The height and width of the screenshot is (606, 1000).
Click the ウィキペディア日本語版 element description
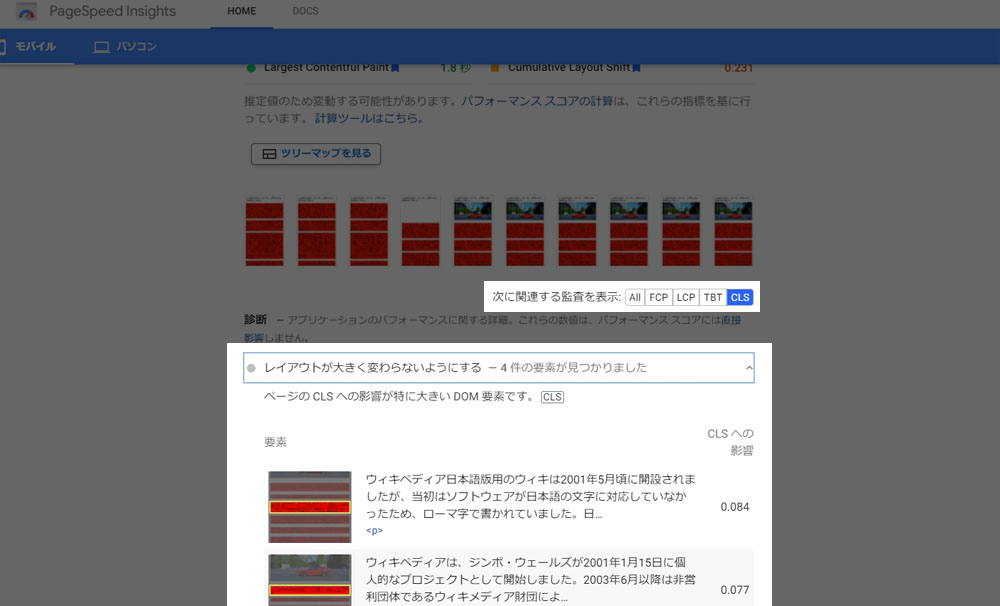pyautogui.click(x=531, y=496)
